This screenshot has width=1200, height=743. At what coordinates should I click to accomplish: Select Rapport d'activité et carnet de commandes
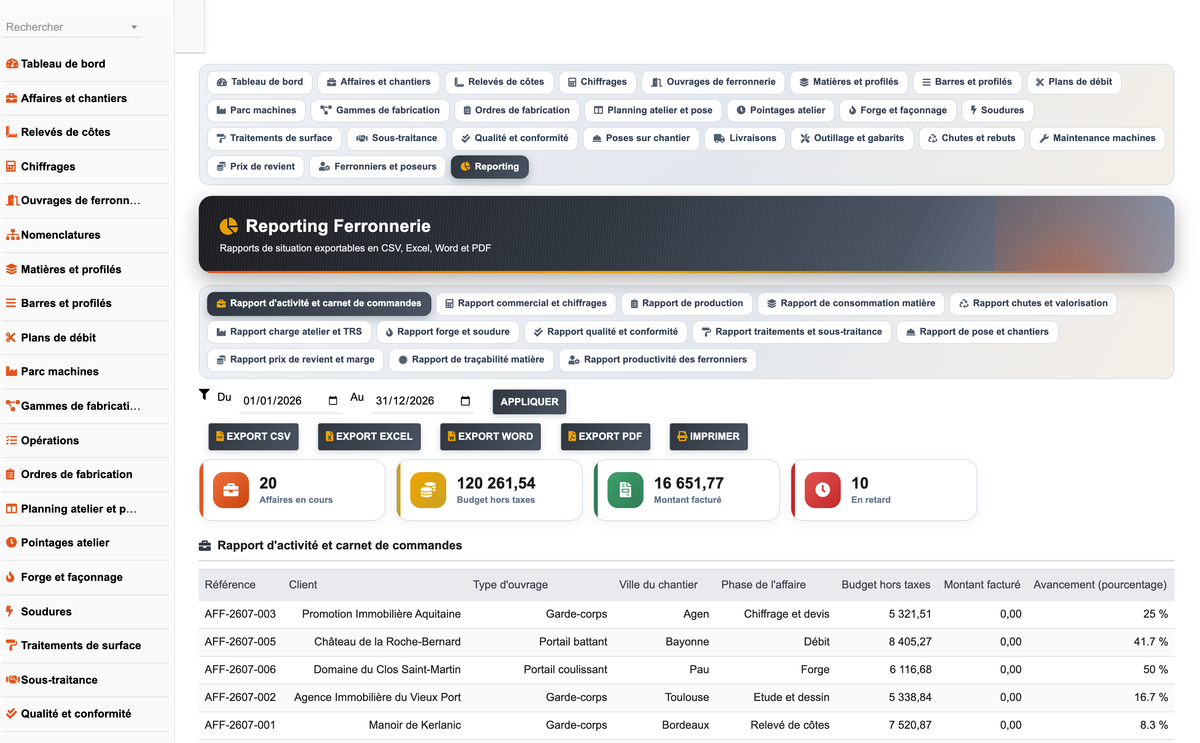click(319, 303)
